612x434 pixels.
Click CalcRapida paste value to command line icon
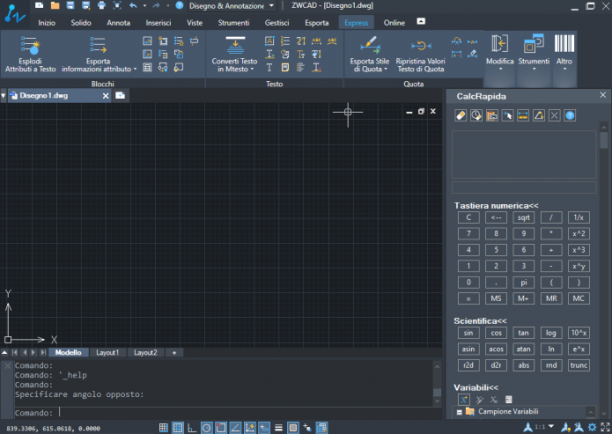492,116
